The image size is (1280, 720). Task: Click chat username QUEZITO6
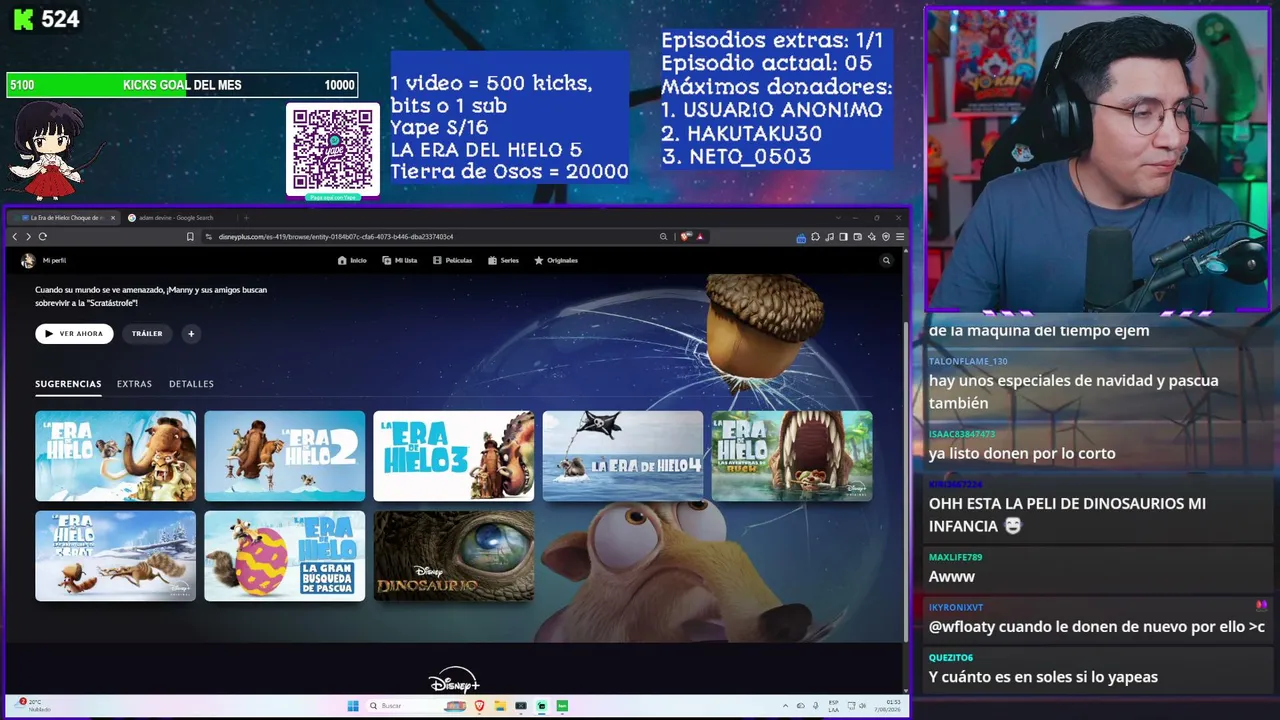[x=951, y=657]
